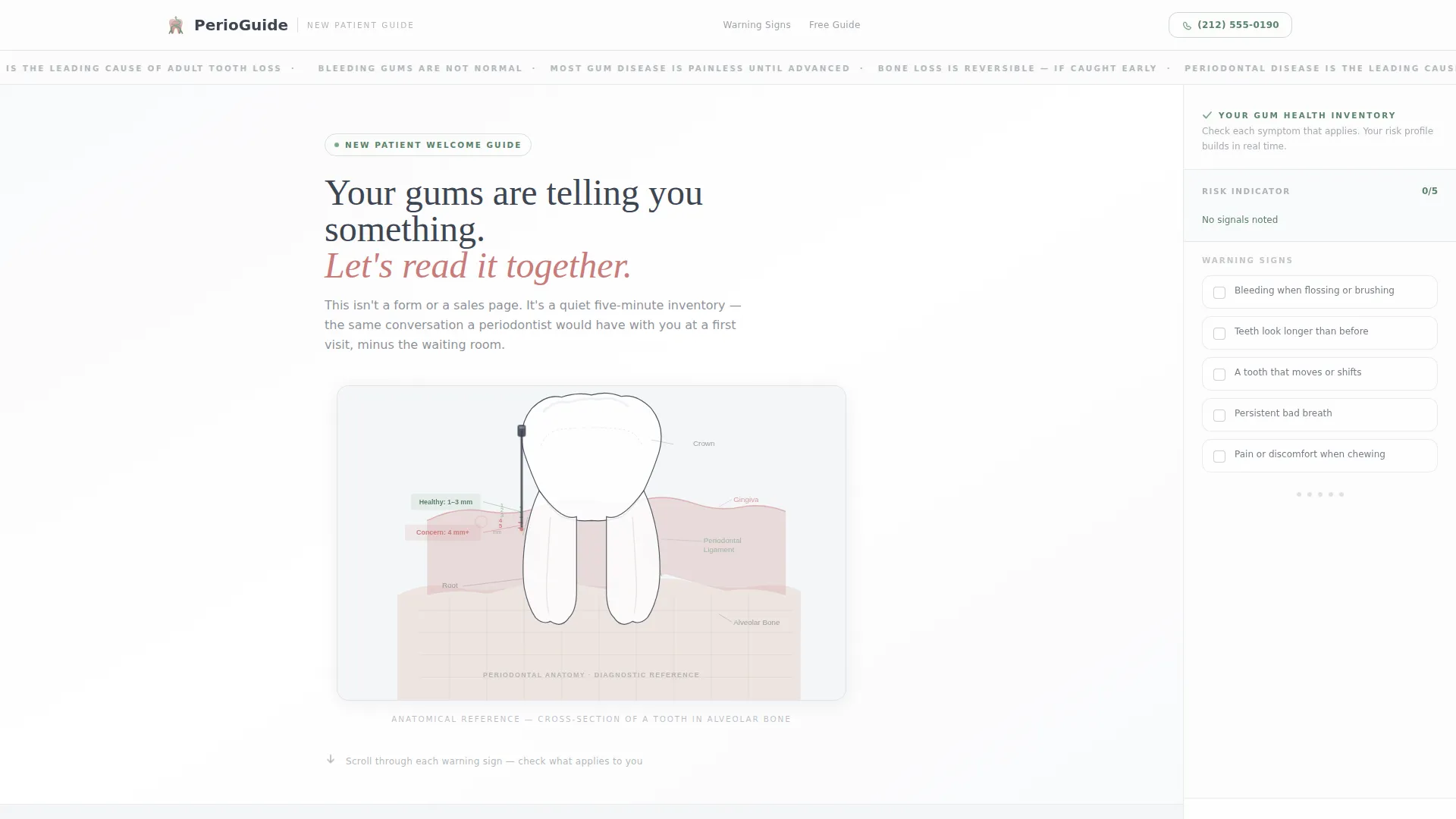Click the PerioGuide tooth logo icon

pos(176,25)
